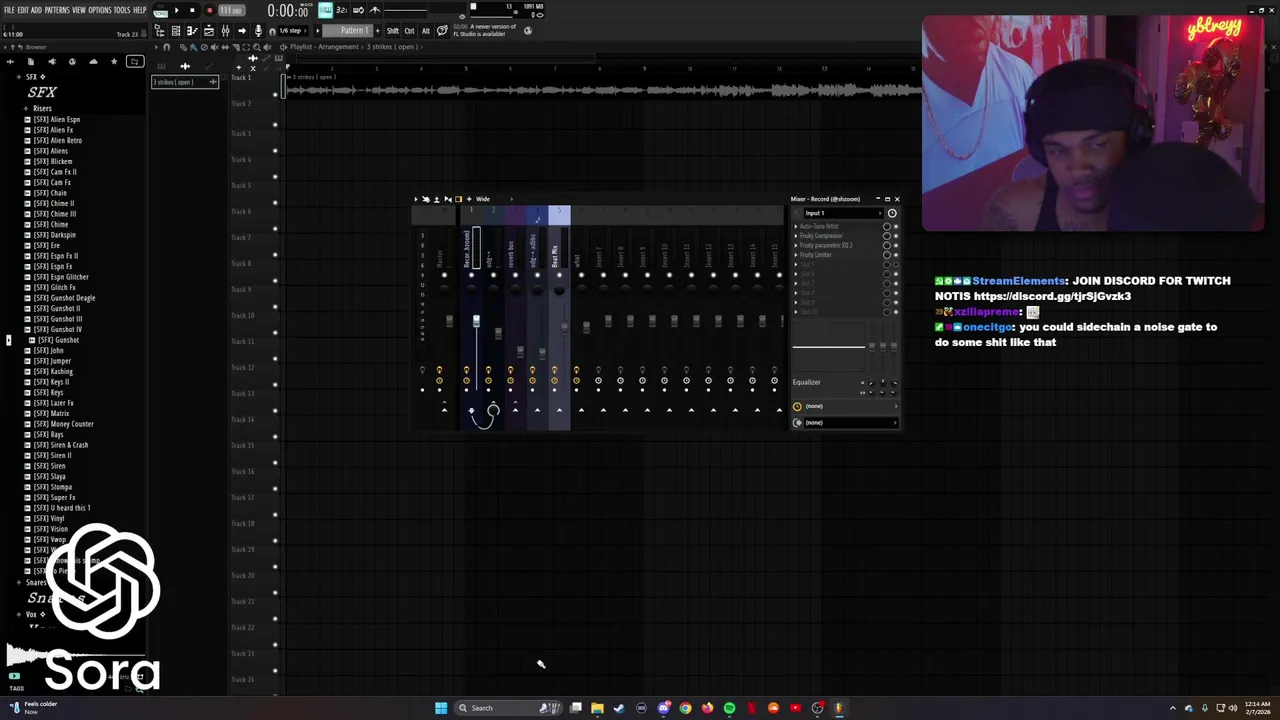Click the mixer latency clock icon

(892, 213)
